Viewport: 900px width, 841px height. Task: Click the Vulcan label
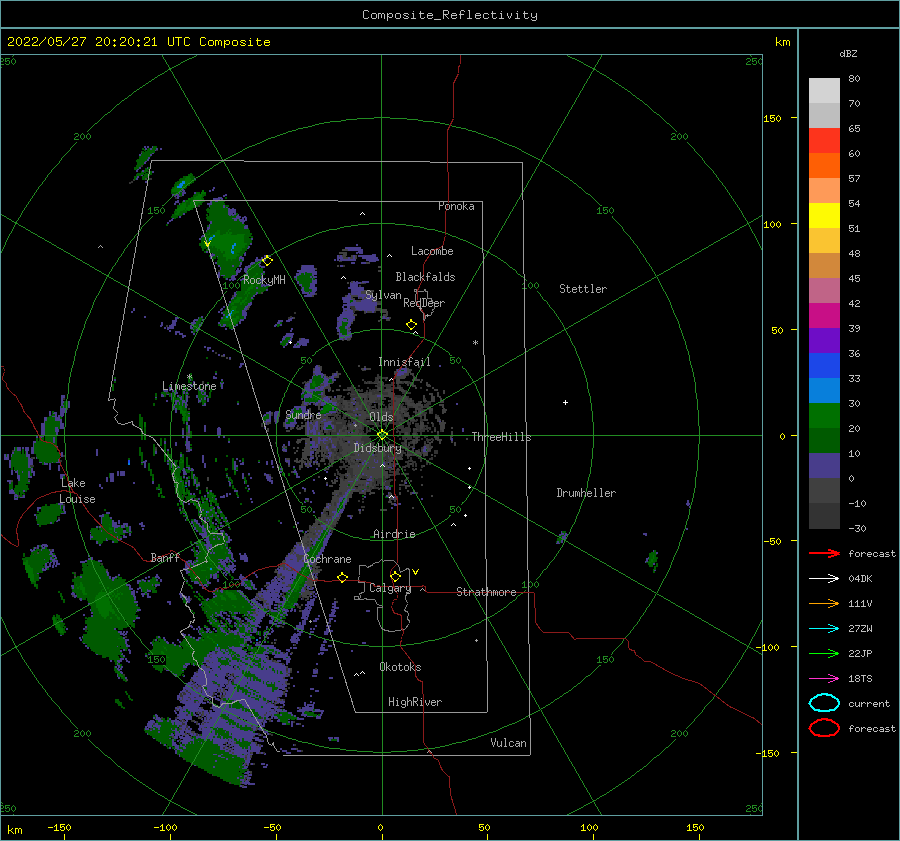pos(509,743)
